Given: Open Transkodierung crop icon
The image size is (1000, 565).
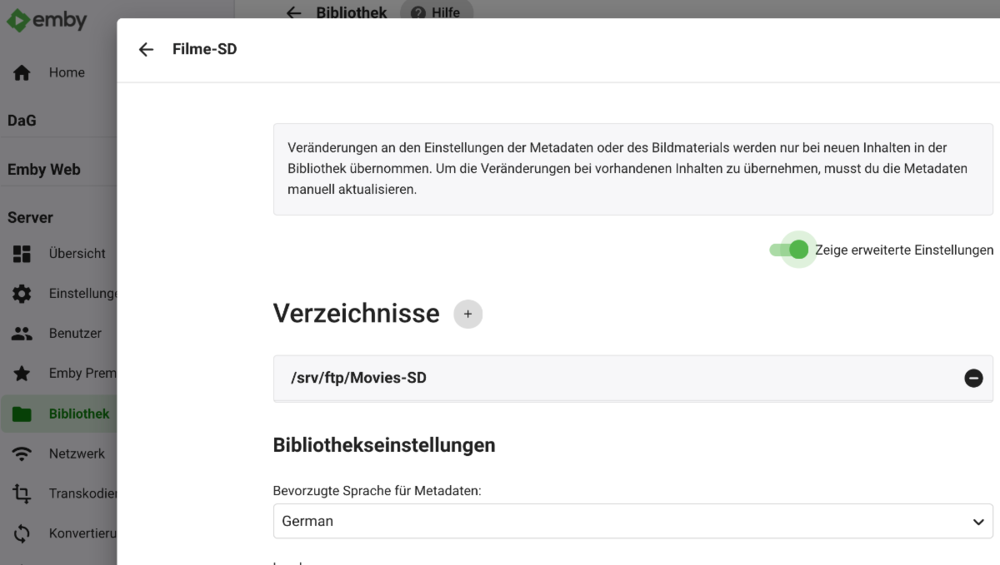Looking at the screenshot, I should pyautogui.click(x=22, y=494).
